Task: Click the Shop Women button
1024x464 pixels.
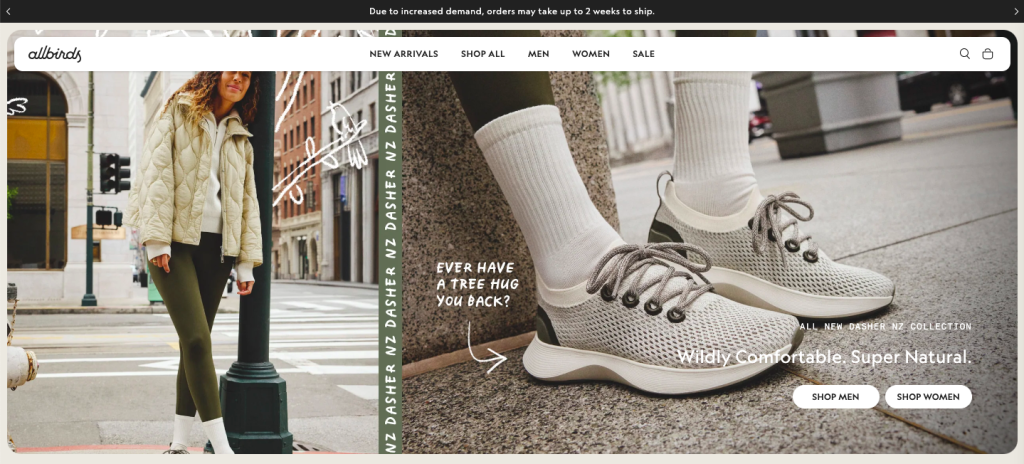Action: point(928,397)
